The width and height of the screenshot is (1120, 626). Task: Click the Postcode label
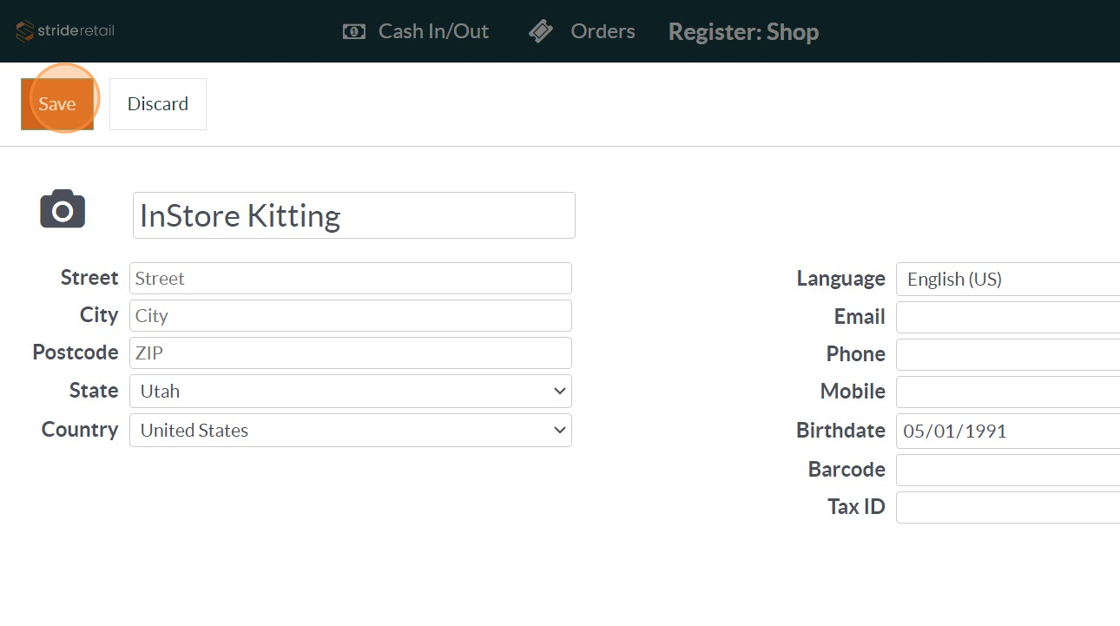(x=75, y=352)
